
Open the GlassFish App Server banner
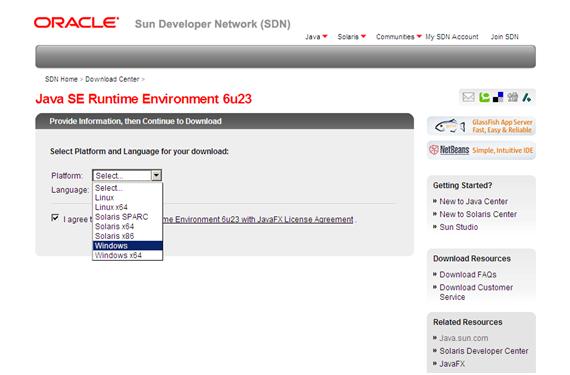click(x=481, y=126)
